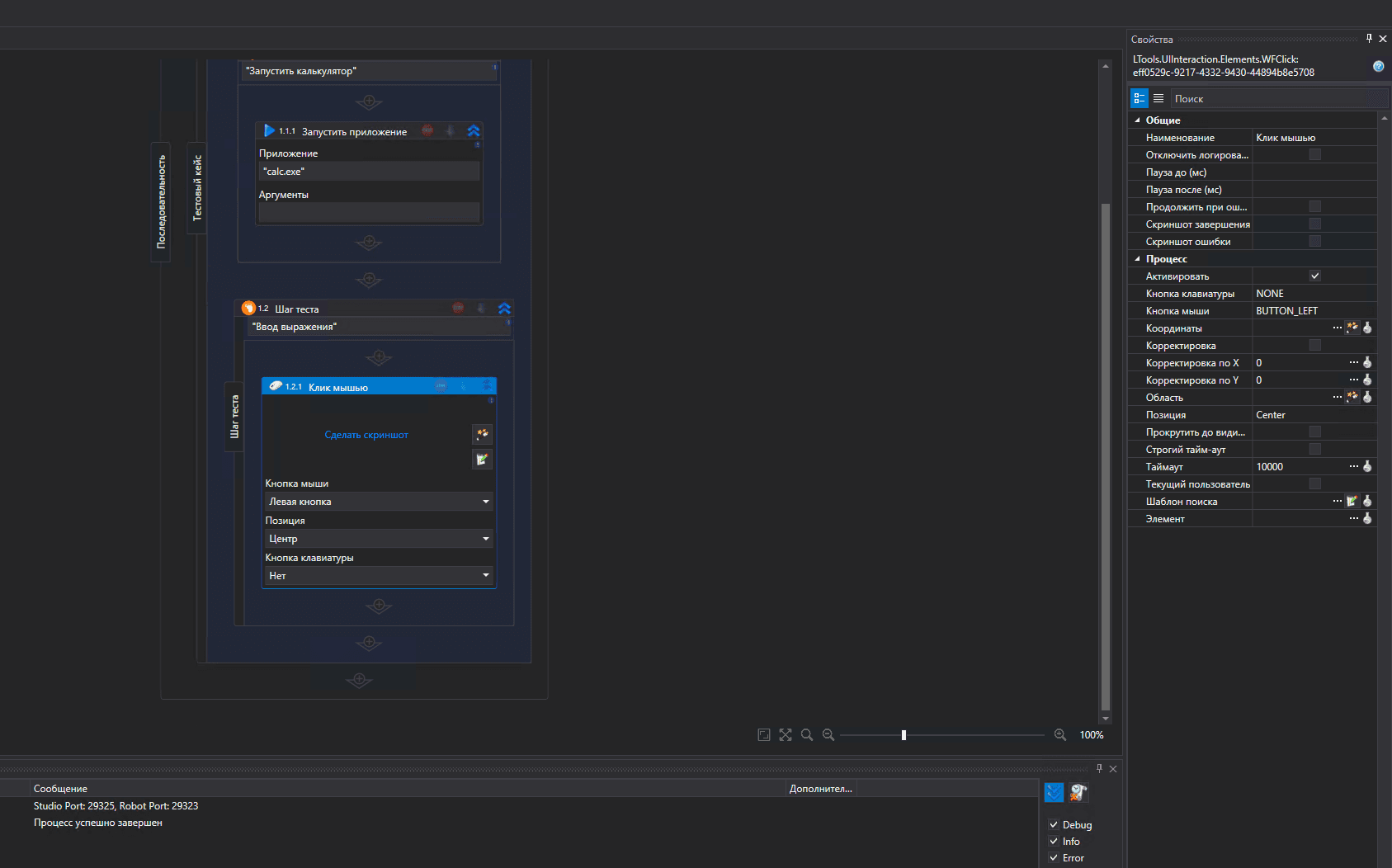Collapse the 'Шаг теста' 1.2 activity block

click(x=504, y=309)
